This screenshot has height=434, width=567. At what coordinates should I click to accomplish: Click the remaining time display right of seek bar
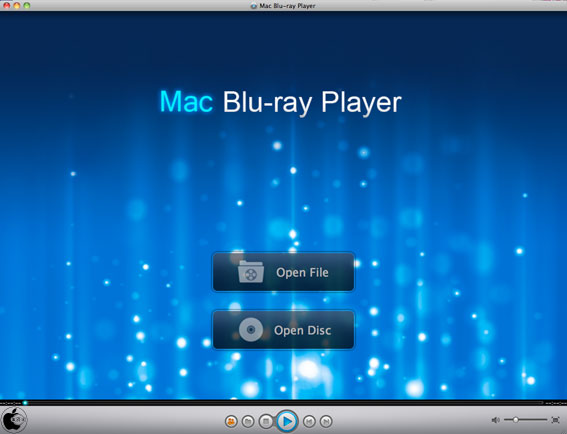click(x=556, y=403)
